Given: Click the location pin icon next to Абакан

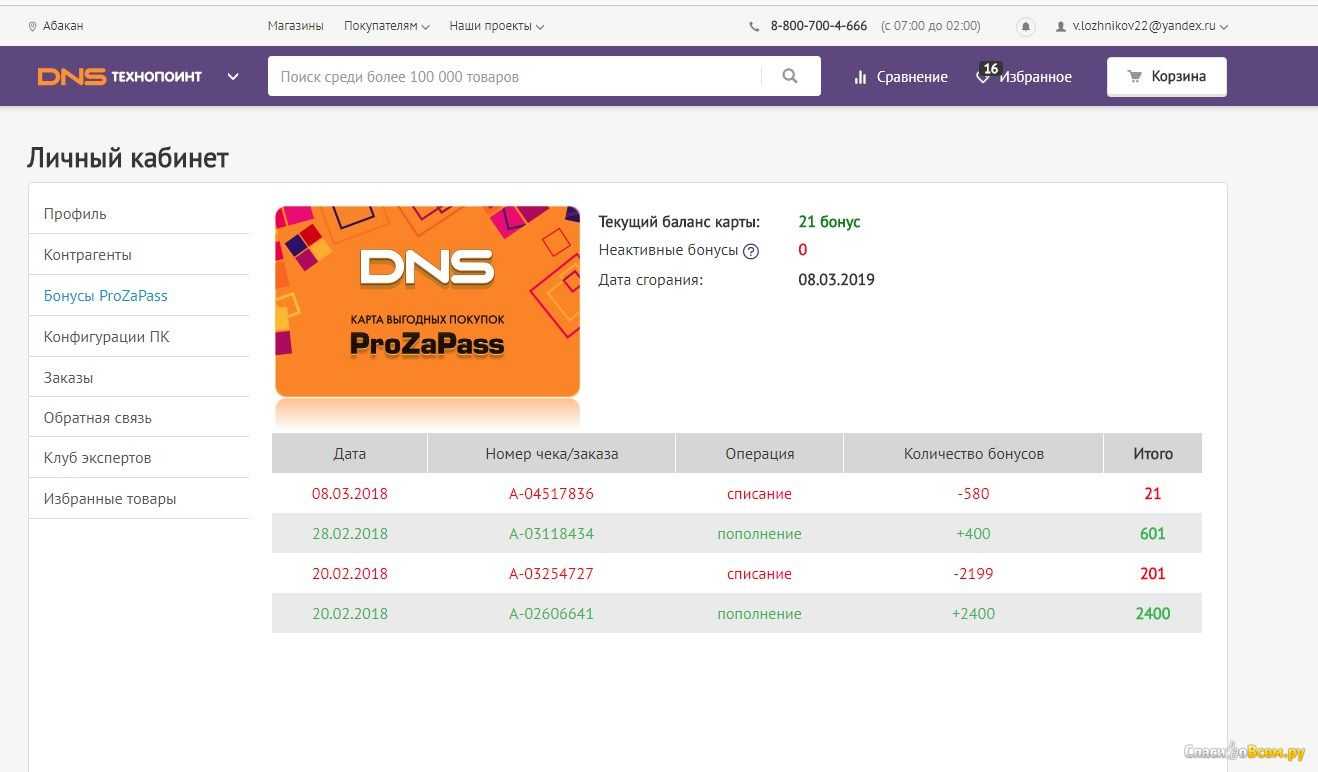Looking at the screenshot, I should [33, 27].
